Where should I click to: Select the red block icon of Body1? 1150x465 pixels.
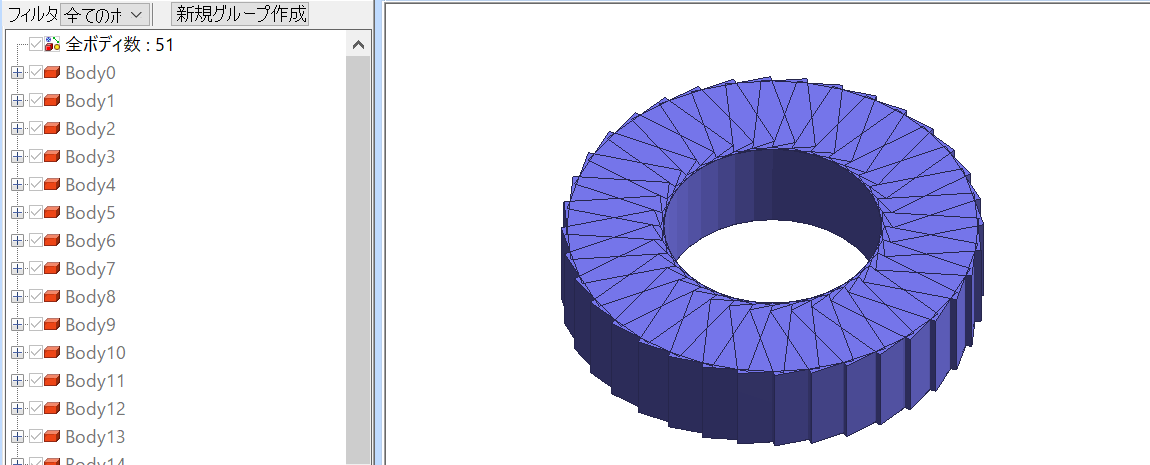[51, 100]
